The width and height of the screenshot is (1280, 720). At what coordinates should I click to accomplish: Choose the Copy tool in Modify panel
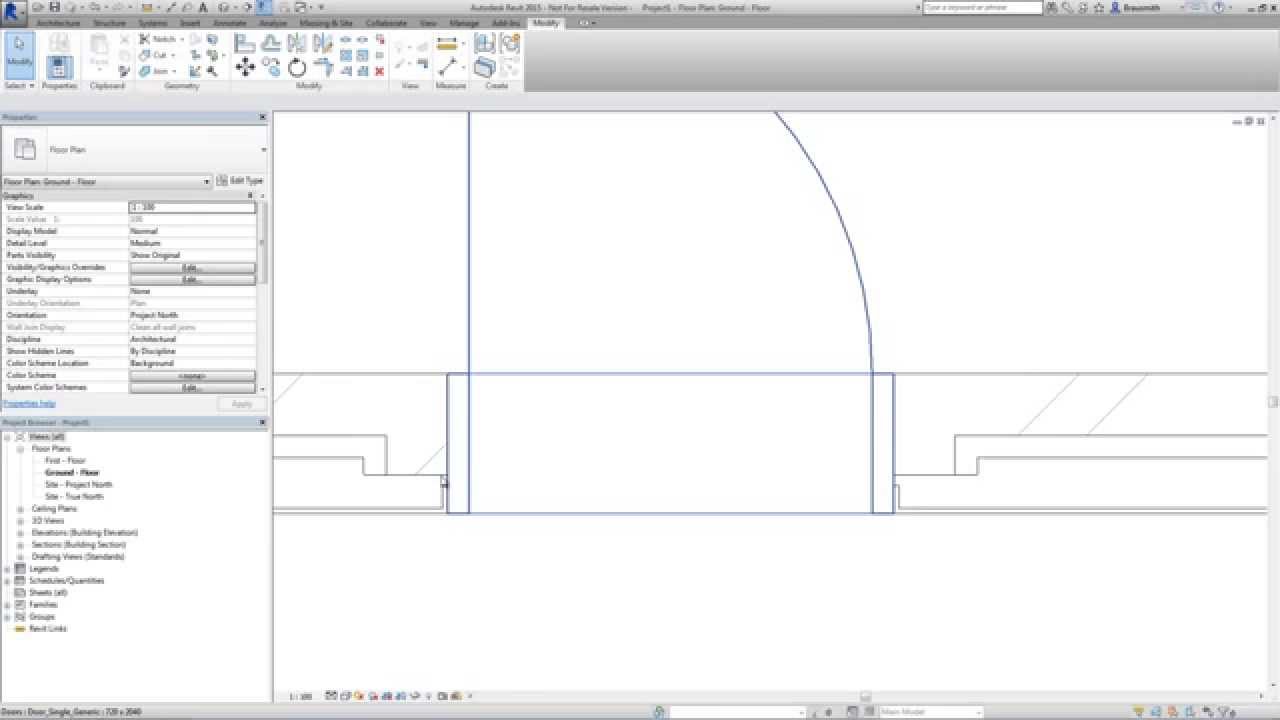click(271, 68)
